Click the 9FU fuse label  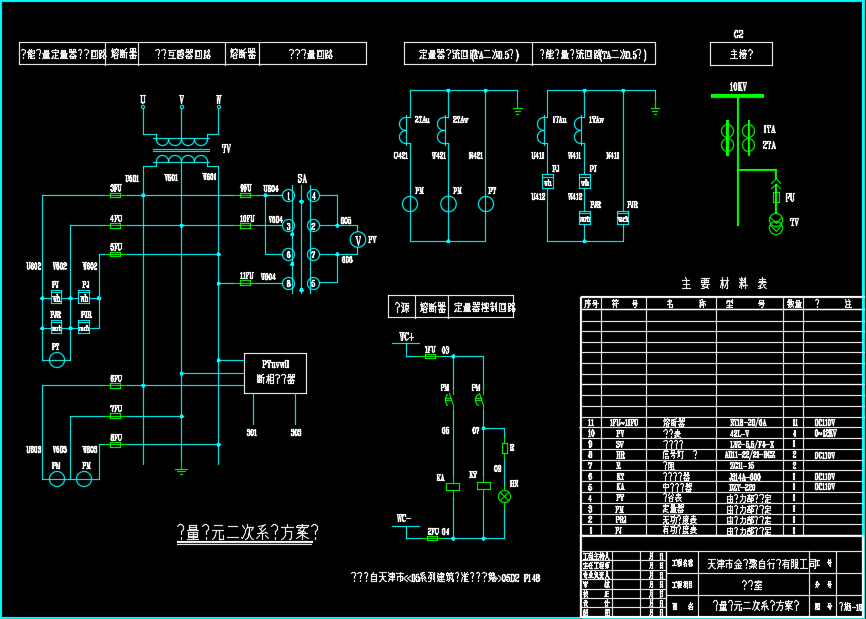pyautogui.click(x=246, y=188)
